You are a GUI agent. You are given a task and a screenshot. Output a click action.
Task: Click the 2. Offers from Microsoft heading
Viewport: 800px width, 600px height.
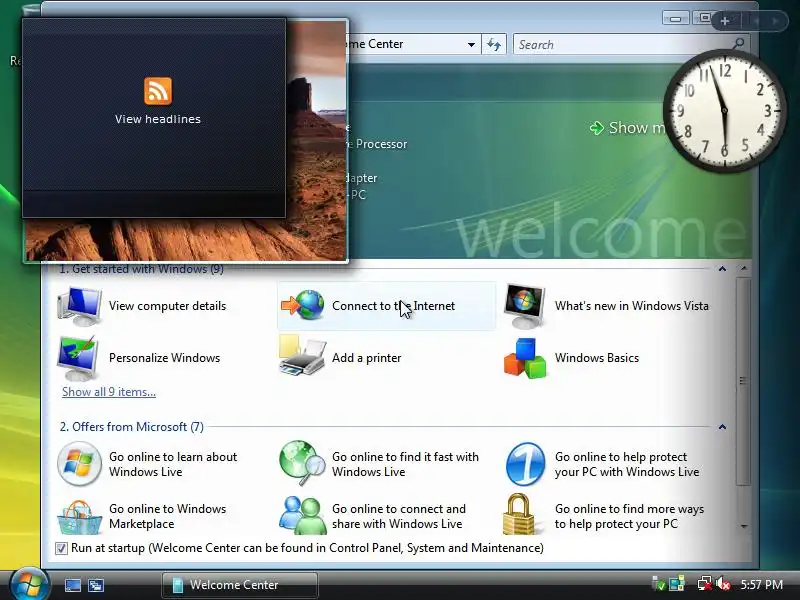(x=132, y=427)
